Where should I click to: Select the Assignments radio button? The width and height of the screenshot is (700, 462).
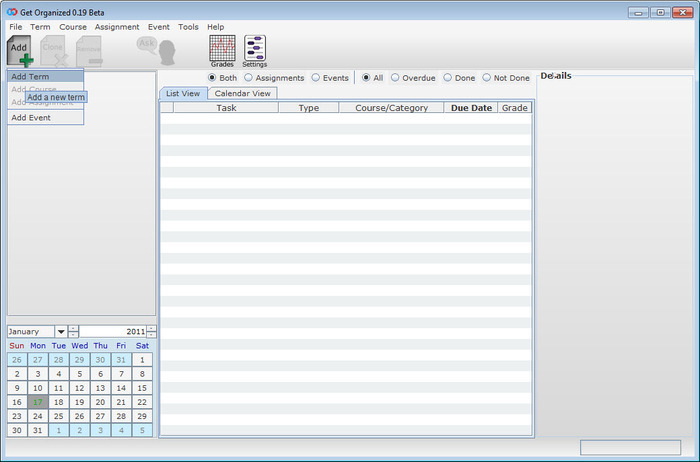pyautogui.click(x=249, y=78)
